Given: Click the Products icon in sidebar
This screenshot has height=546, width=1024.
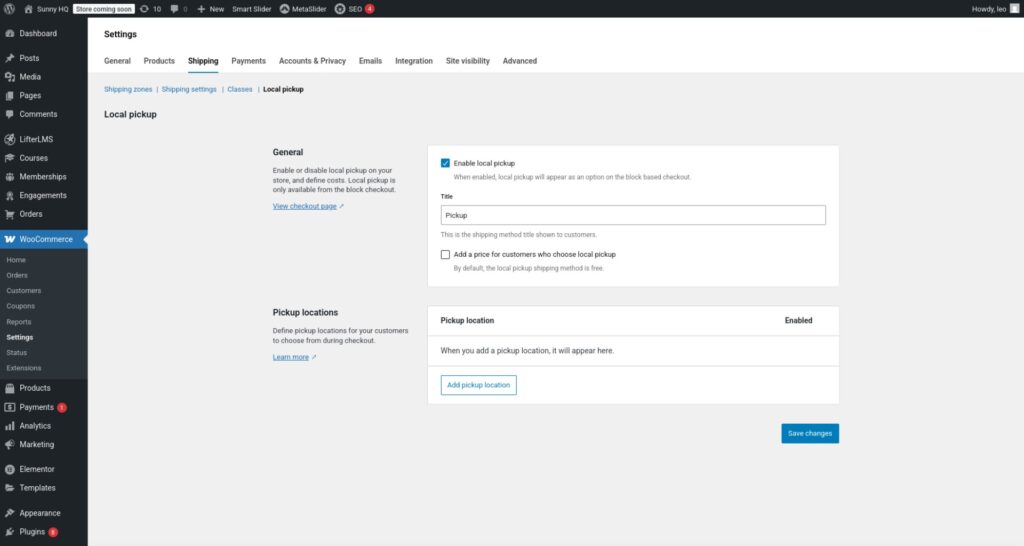Looking at the screenshot, I should pyautogui.click(x=10, y=388).
